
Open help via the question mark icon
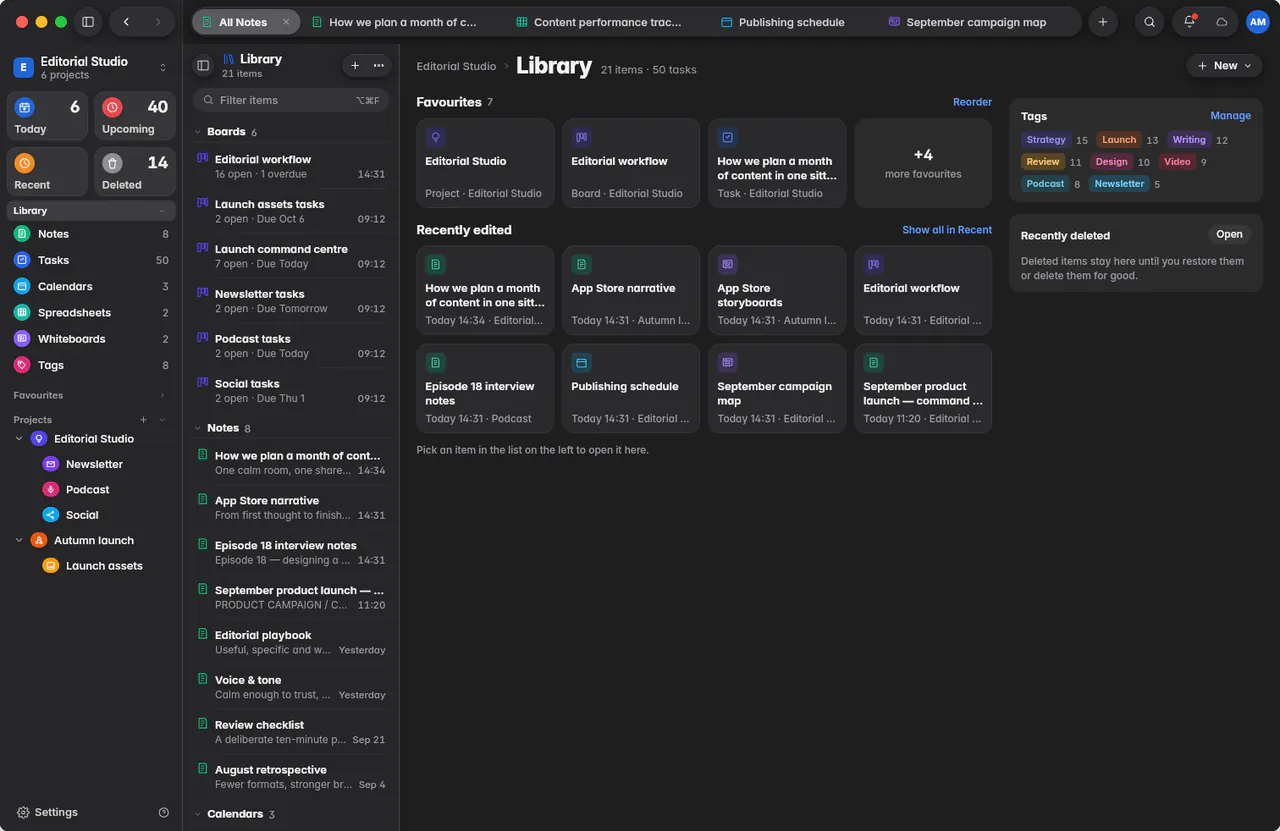click(x=164, y=813)
